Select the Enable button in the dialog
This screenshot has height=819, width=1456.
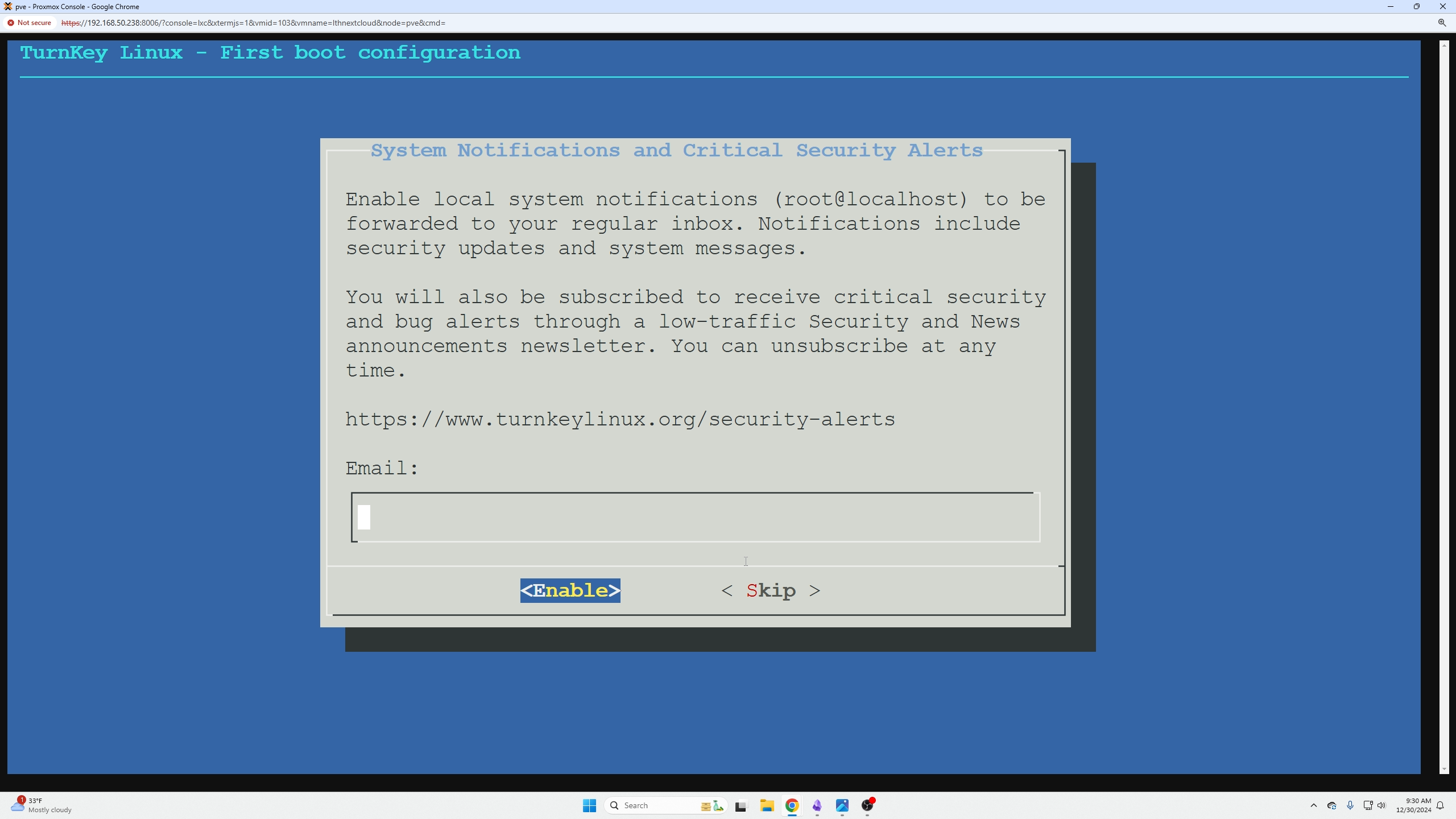[569, 590]
